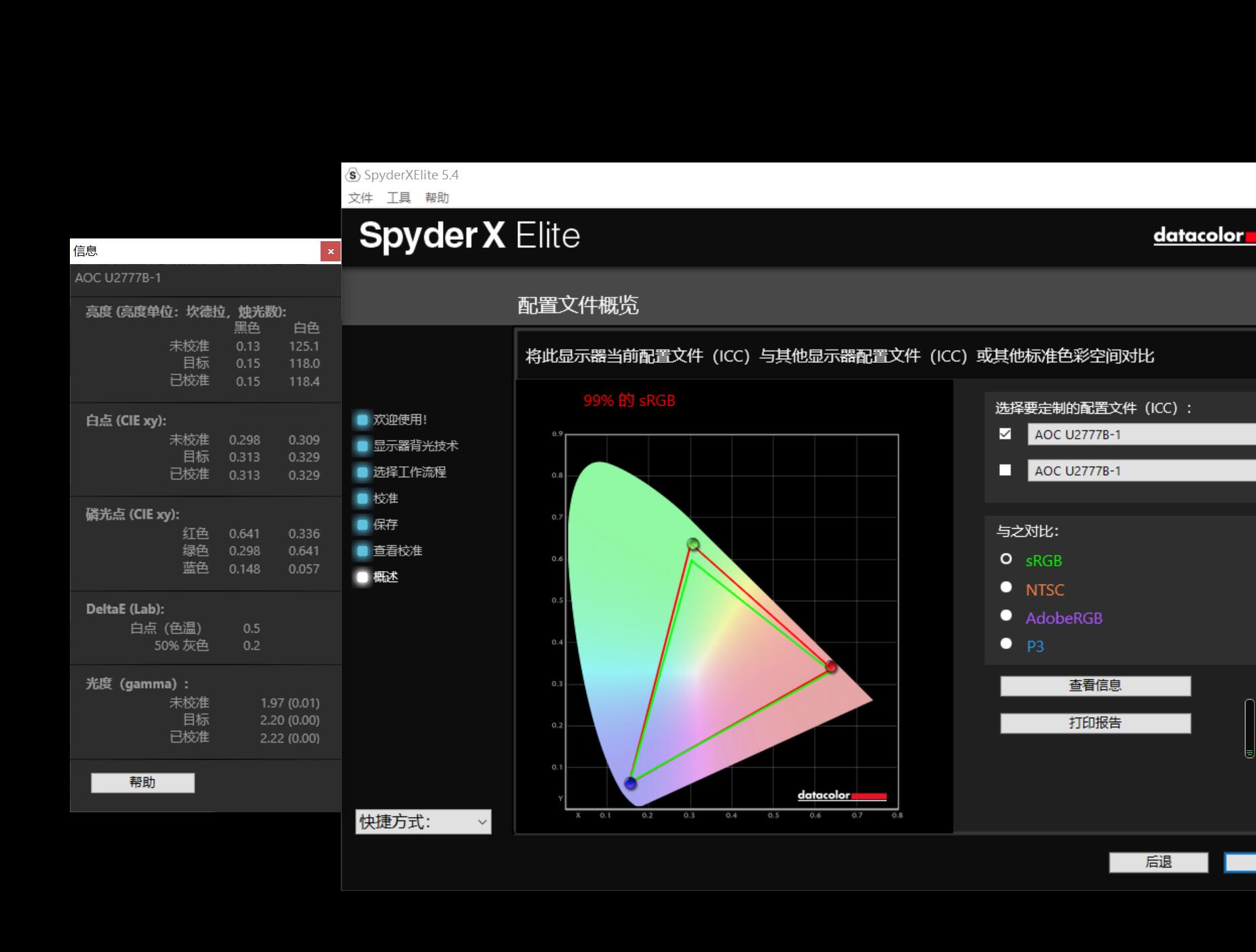
Task: Click the 概述 step indicator
Action: pos(362,577)
